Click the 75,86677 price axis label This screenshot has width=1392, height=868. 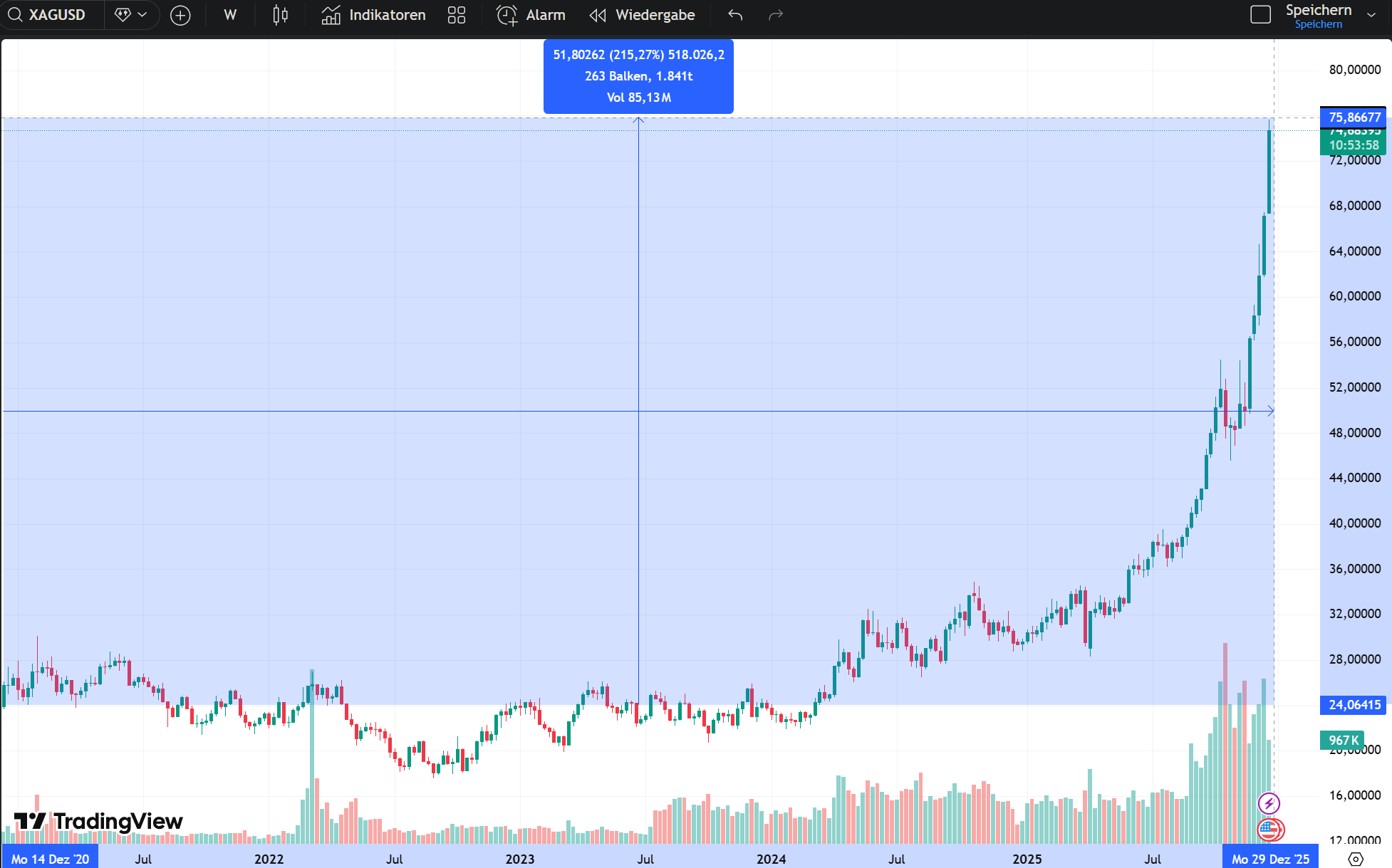click(x=1354, y=117)
